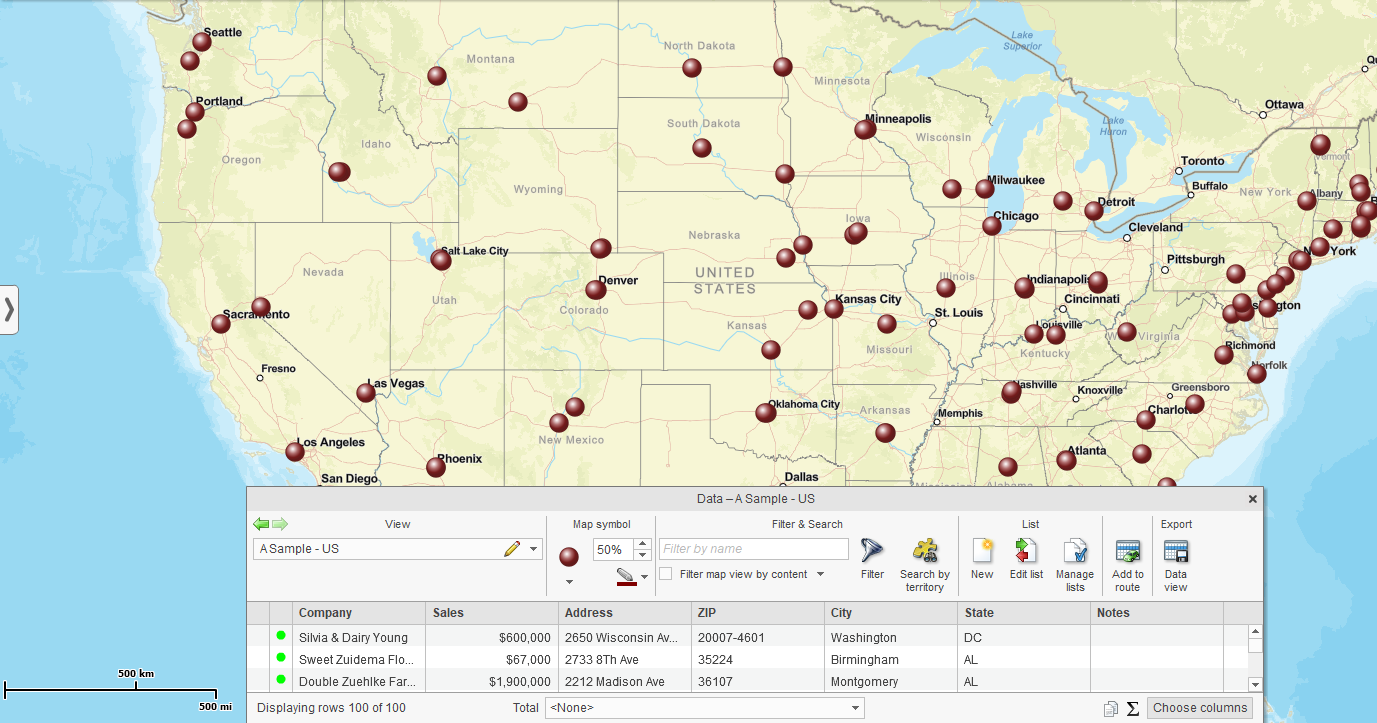Screen dimensions: 1377x723
Task: Click the symbol color paint icon
Action: click(627, 576)
